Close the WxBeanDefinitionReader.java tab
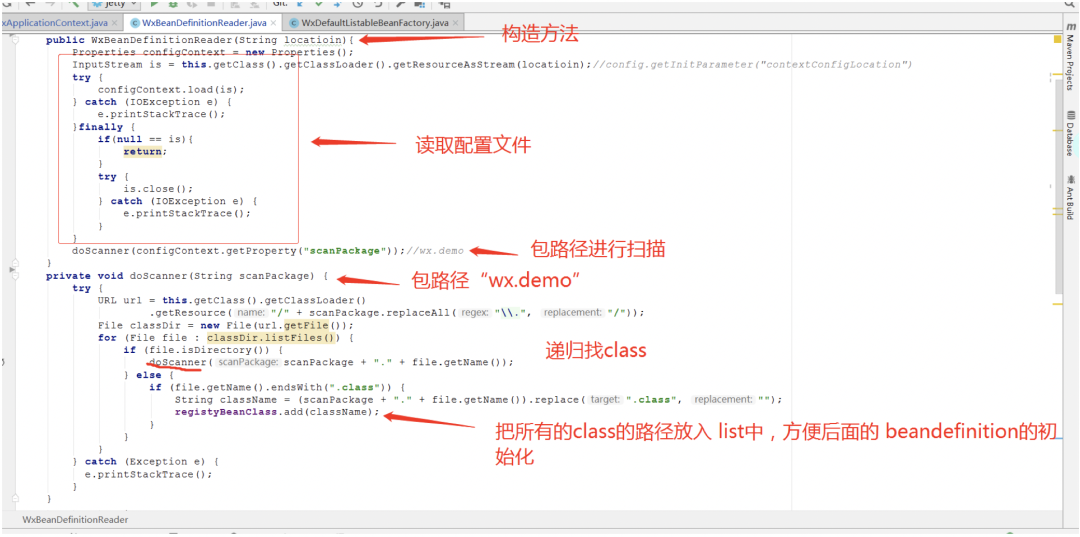Viewport: 1080px width, 537px height. pos(273,23)
